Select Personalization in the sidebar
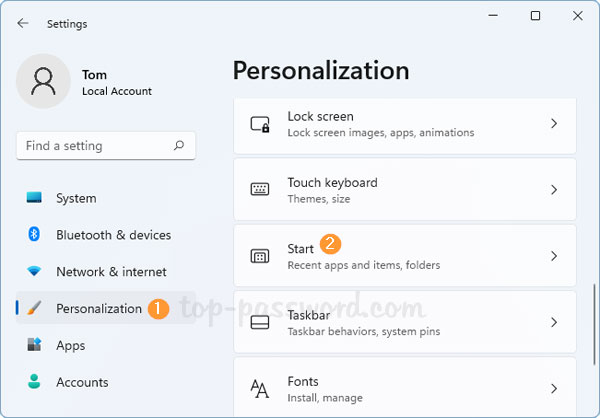 tap(98, 309)
